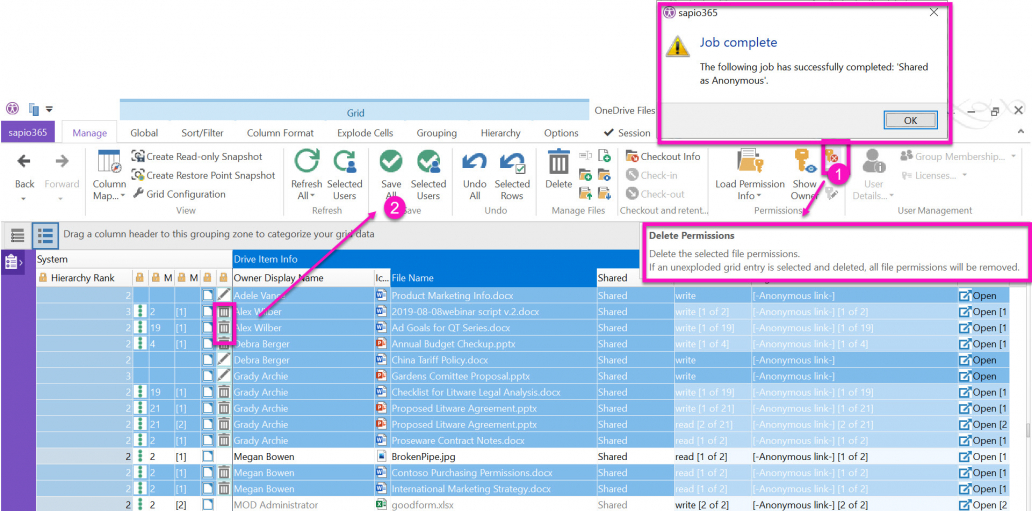This screenshot has width=1032, height=511.
Task: Open the Session tab
Action: tap(627, 132)
